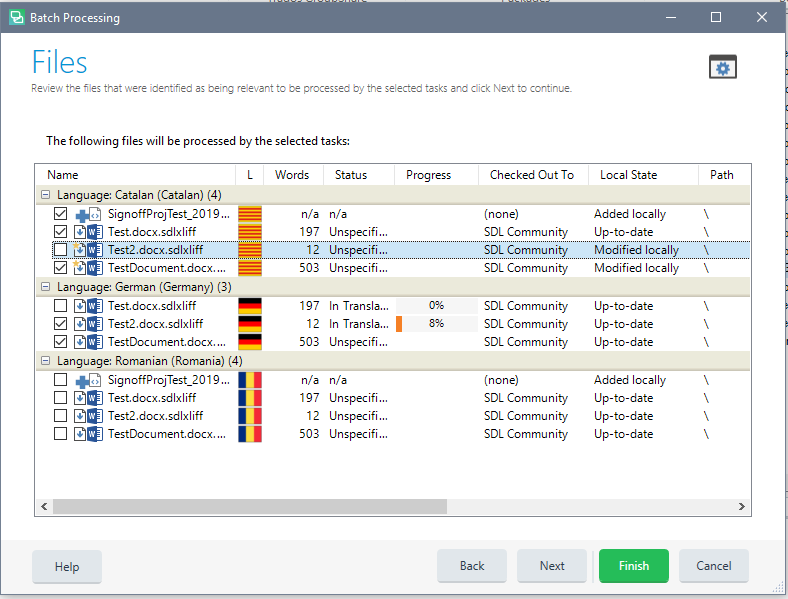Click the green Finish button
Viewport: 788px width, 599px height.
tap(634, 566)
